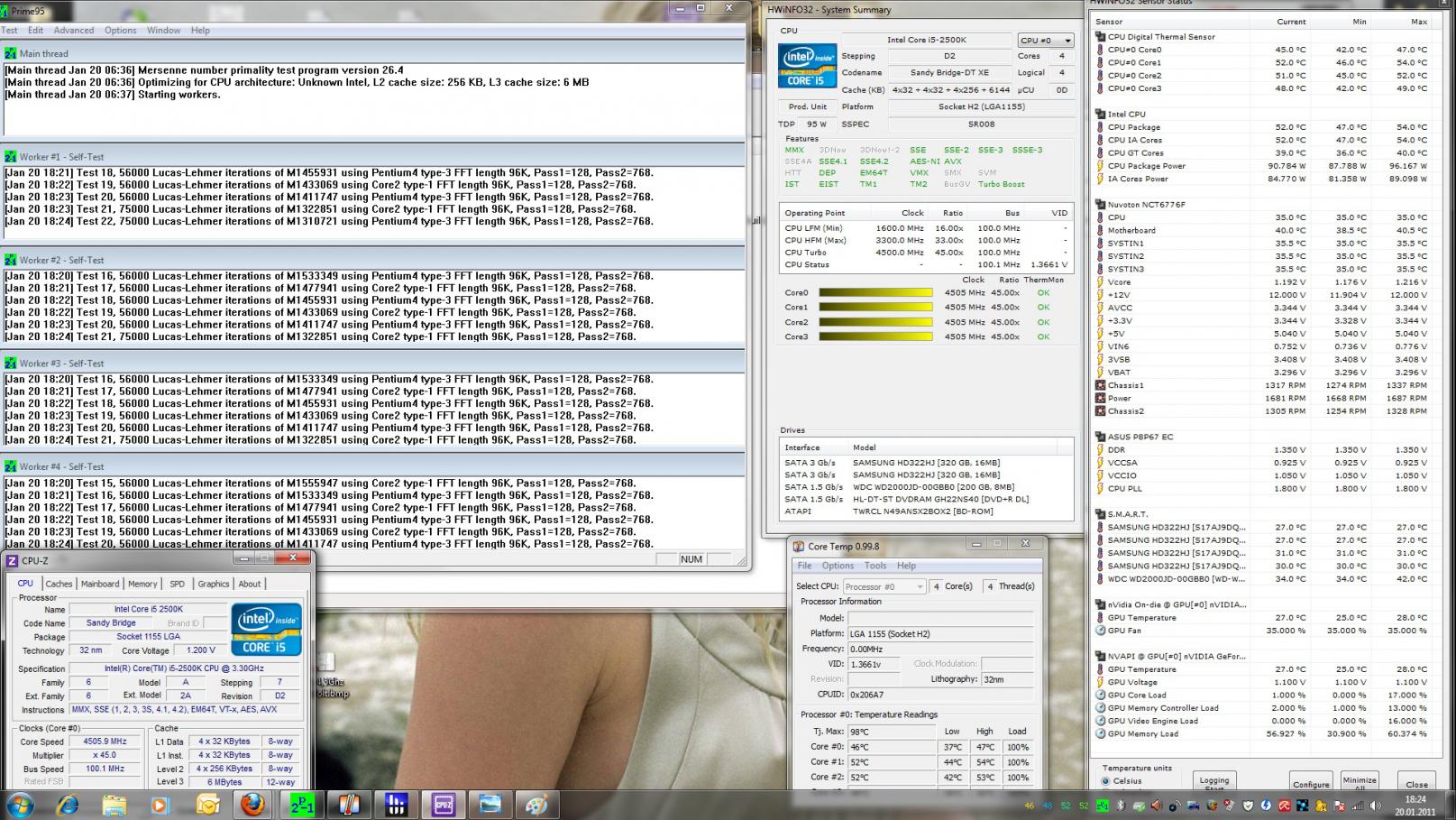Switch to the About tab in CPU-Z

pyautogui.click(x=250, y=584)
